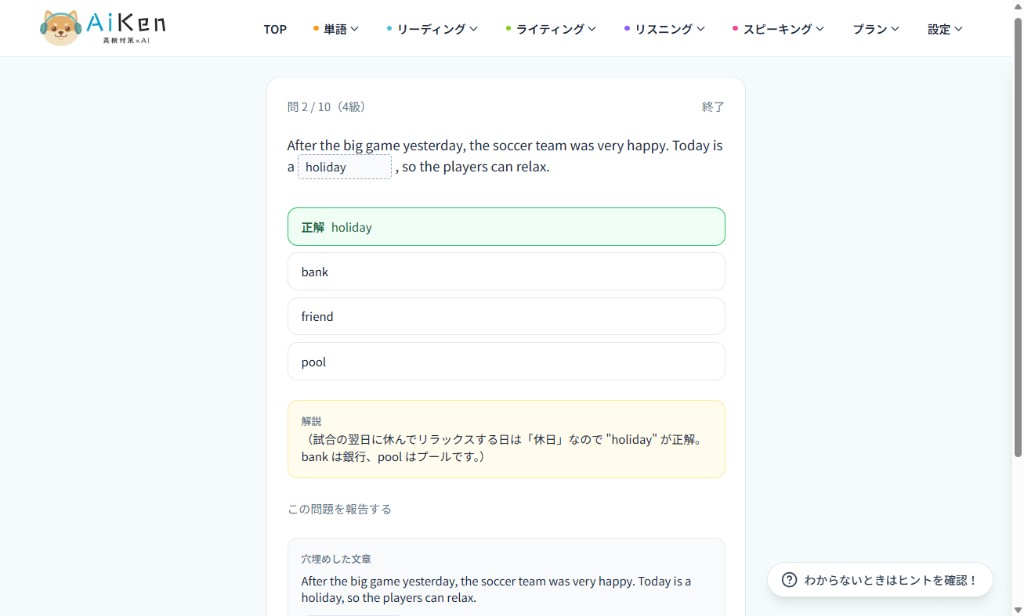Click the holiday blank in the sentence

pyautogui.click(x=345, y=167)
